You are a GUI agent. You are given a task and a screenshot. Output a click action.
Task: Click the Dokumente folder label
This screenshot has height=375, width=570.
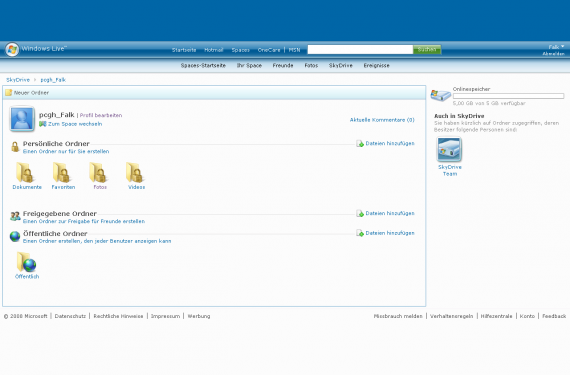coord(27,187)
